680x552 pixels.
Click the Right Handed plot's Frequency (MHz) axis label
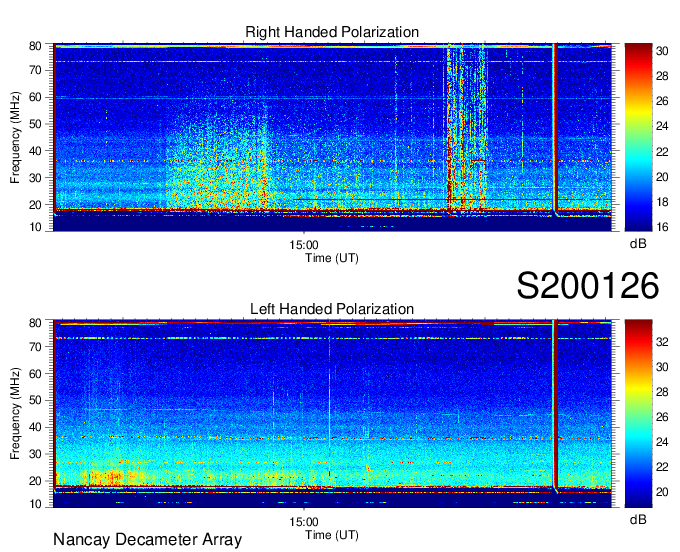(15, 137)
